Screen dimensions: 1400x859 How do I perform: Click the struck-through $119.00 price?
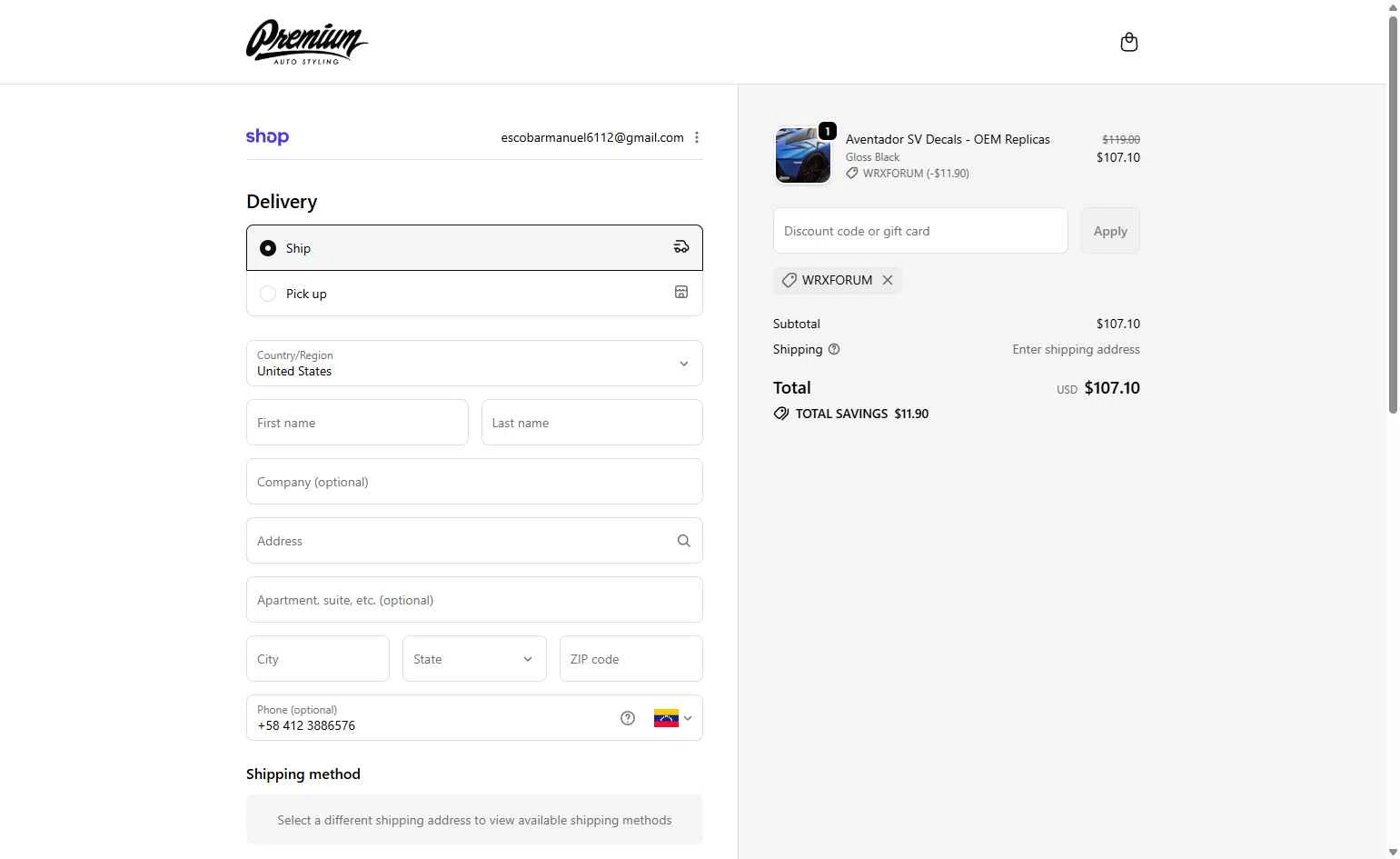1121,139
